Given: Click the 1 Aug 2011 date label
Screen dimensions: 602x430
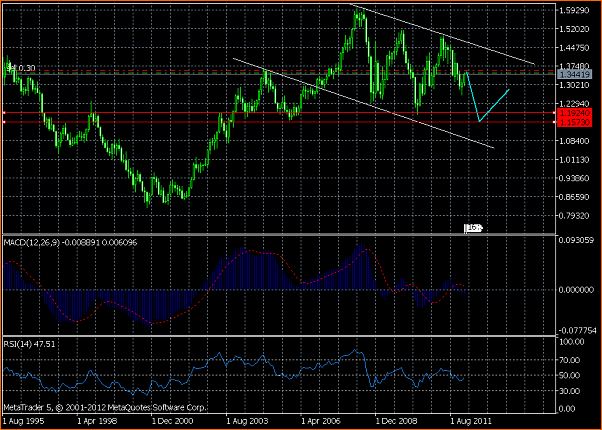Looking at the screenshot, I should (x=471, y=421).
